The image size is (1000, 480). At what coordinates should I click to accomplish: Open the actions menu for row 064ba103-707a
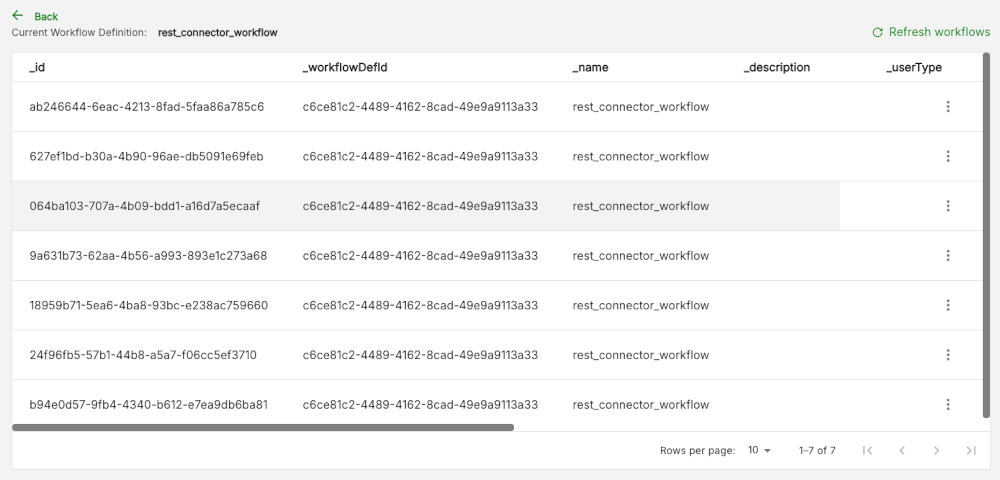(948, 206)
